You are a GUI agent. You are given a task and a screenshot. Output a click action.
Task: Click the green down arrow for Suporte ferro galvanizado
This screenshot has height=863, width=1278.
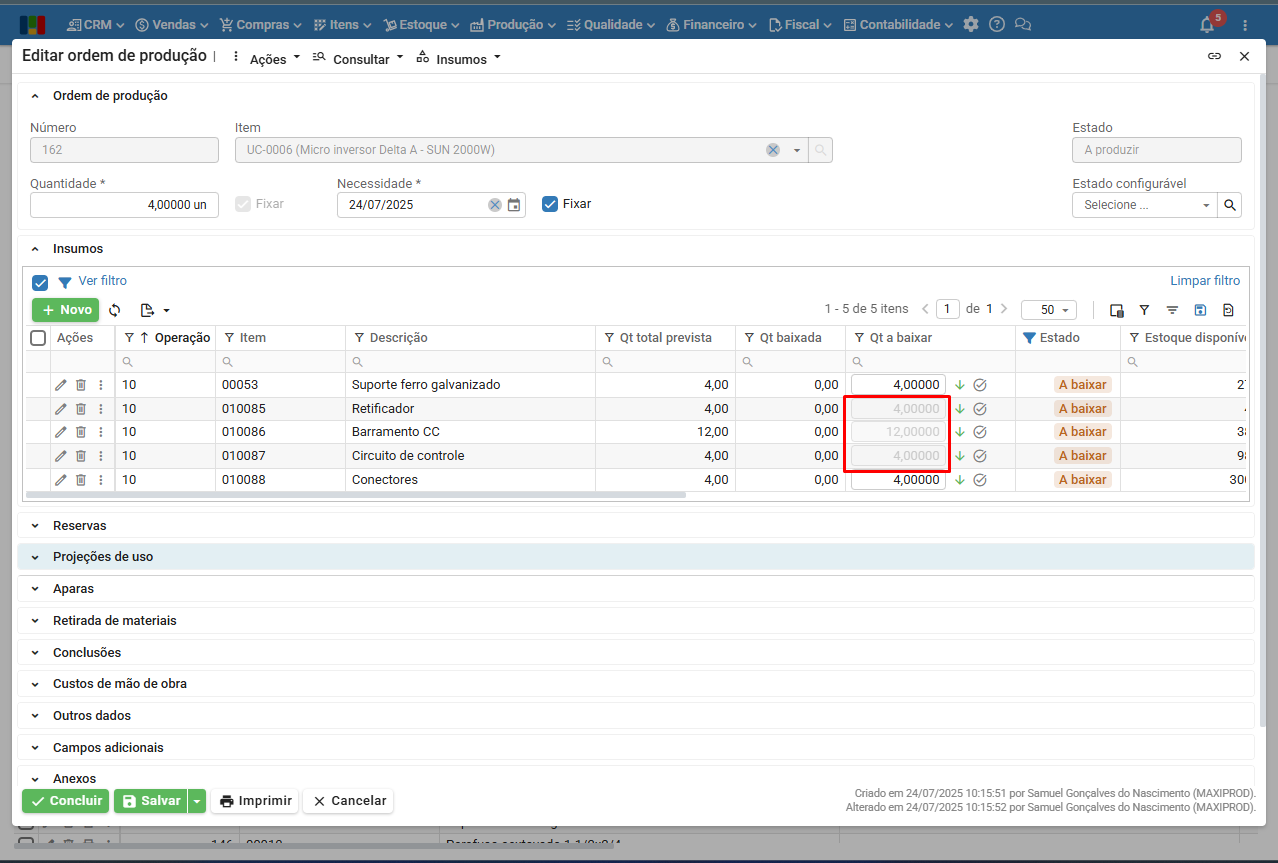coord(960,385)
